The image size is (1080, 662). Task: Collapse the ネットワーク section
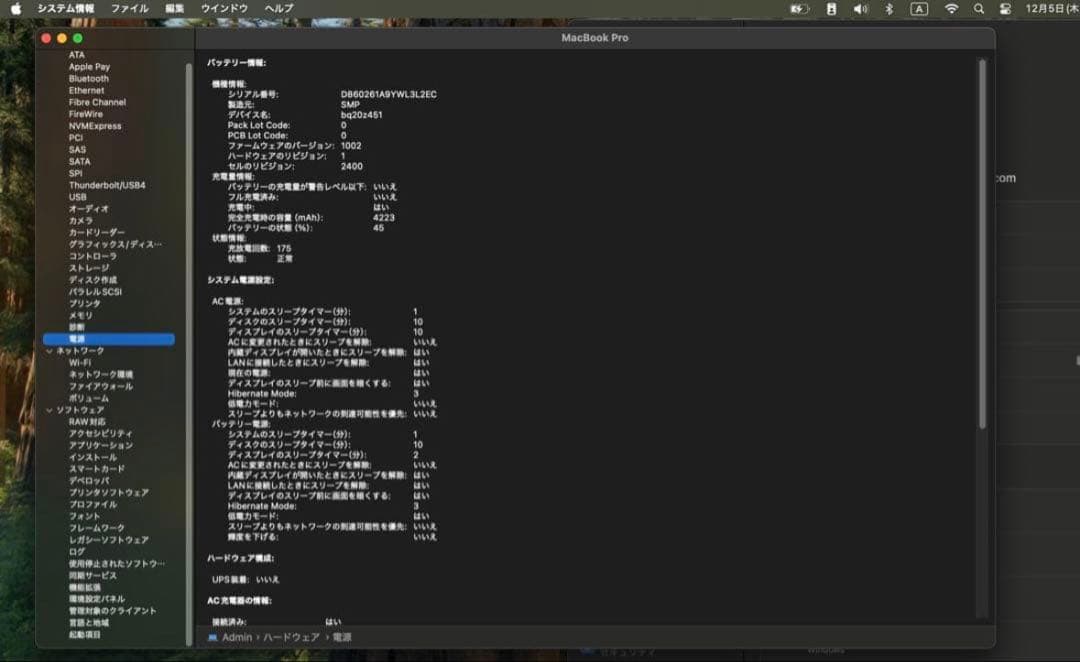coord(48,351)
